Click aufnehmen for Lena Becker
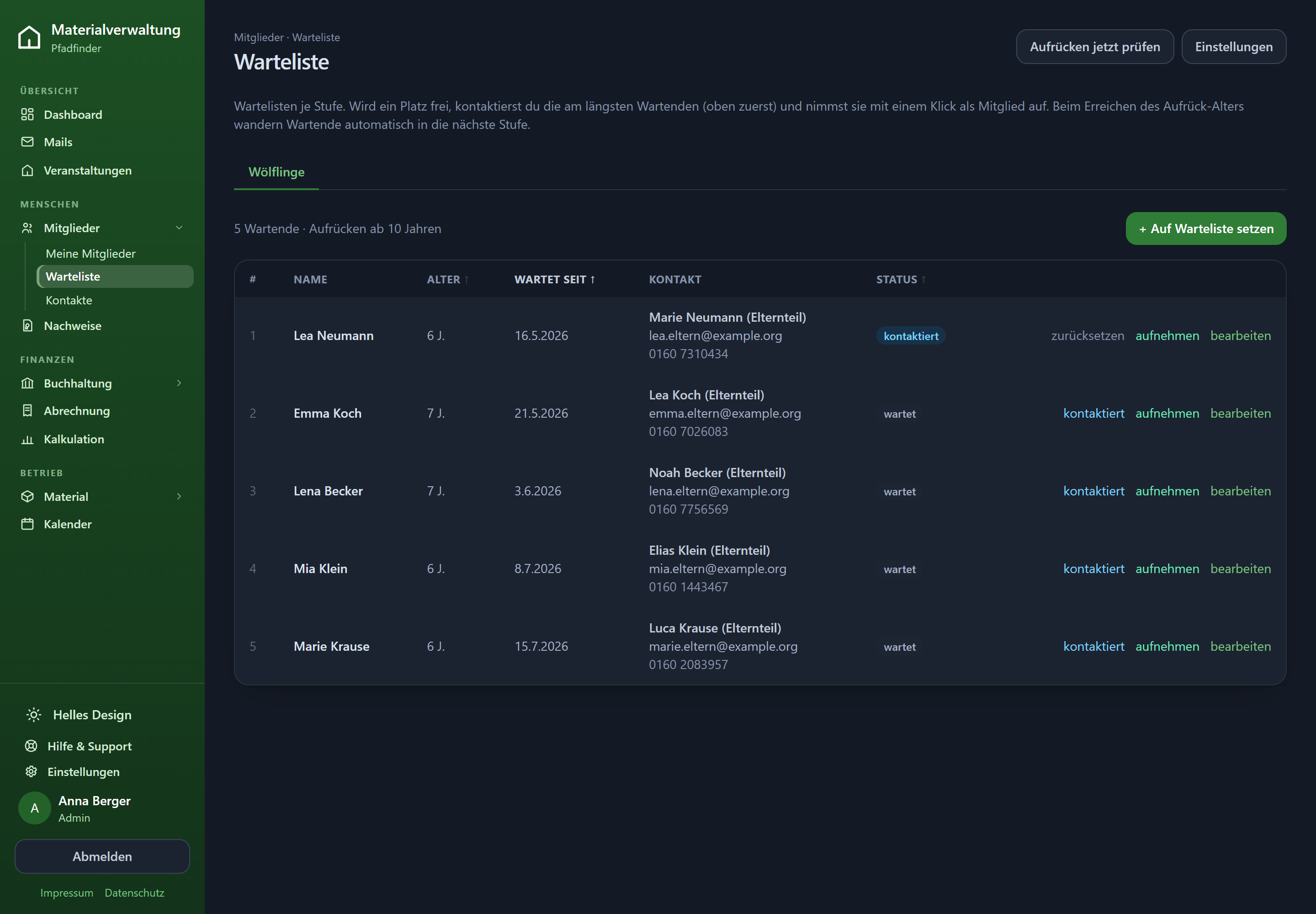Viewport: 1316px width, 914px height. 1167,491
